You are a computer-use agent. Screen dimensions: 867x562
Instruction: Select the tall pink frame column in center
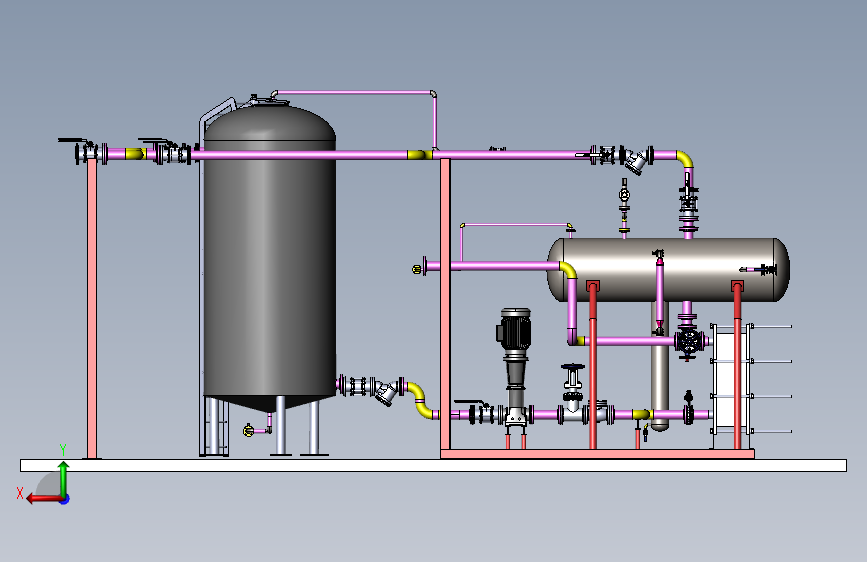point(445,304)
